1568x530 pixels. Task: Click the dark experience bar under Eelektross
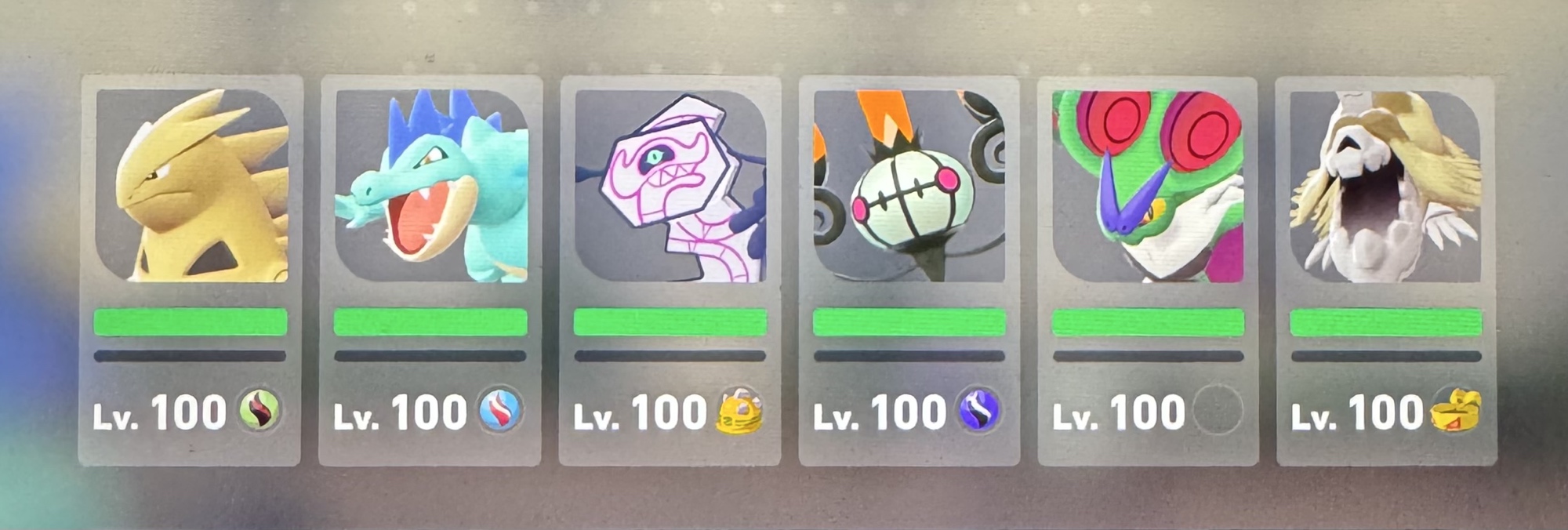(670, 357)
